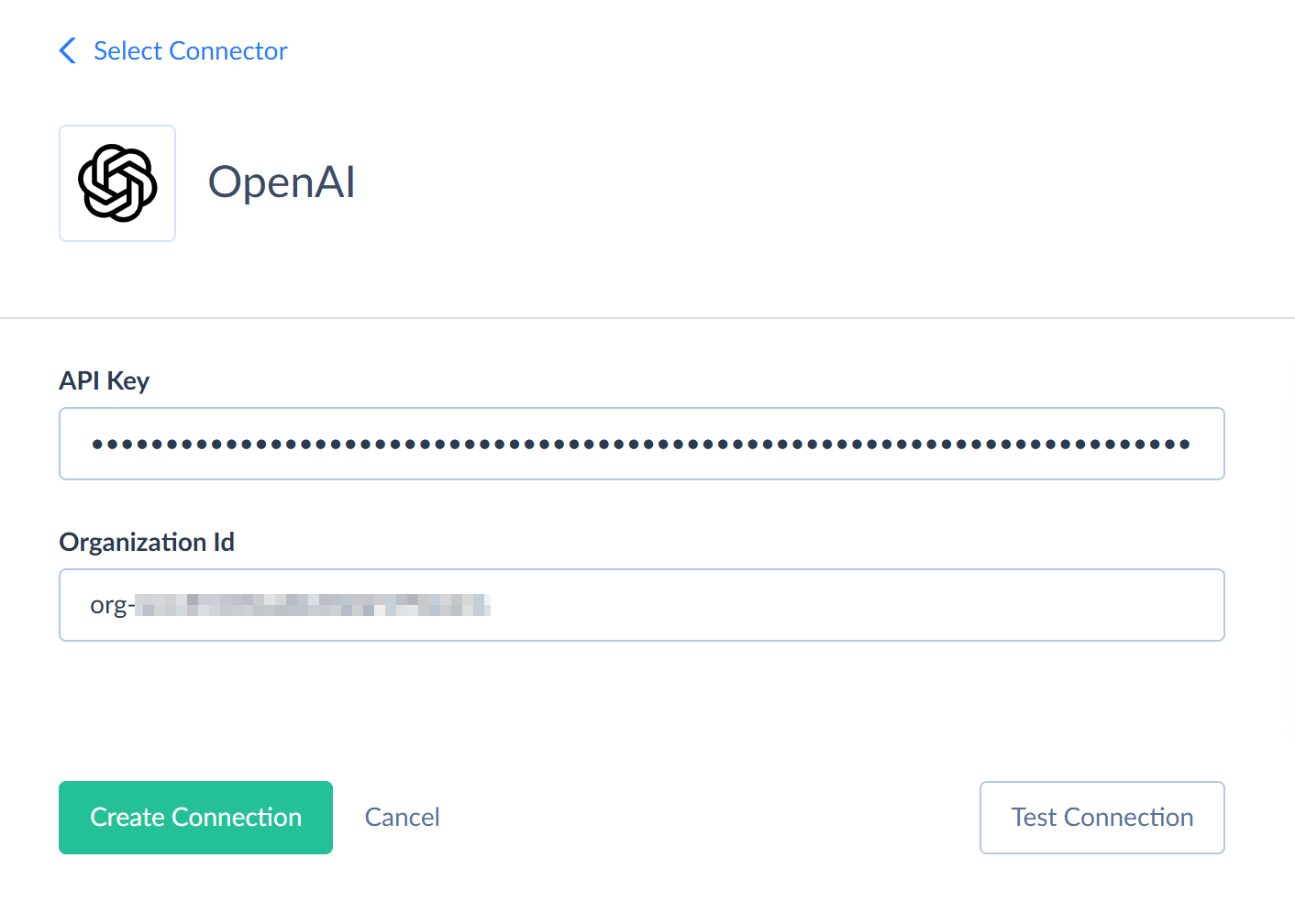This screenshot has height=924, width=1295.
Task: Focus the masked API Key text box
Action: tap(642, 444)
